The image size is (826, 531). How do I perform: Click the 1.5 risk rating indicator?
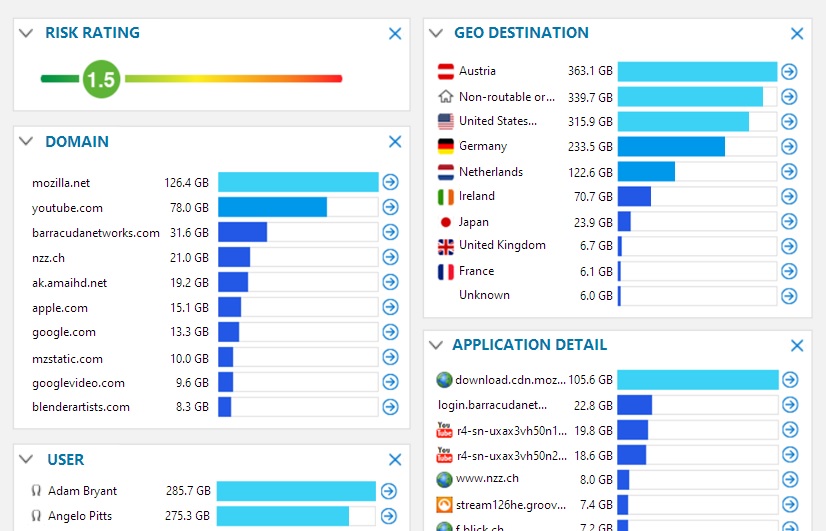(101, 79)
